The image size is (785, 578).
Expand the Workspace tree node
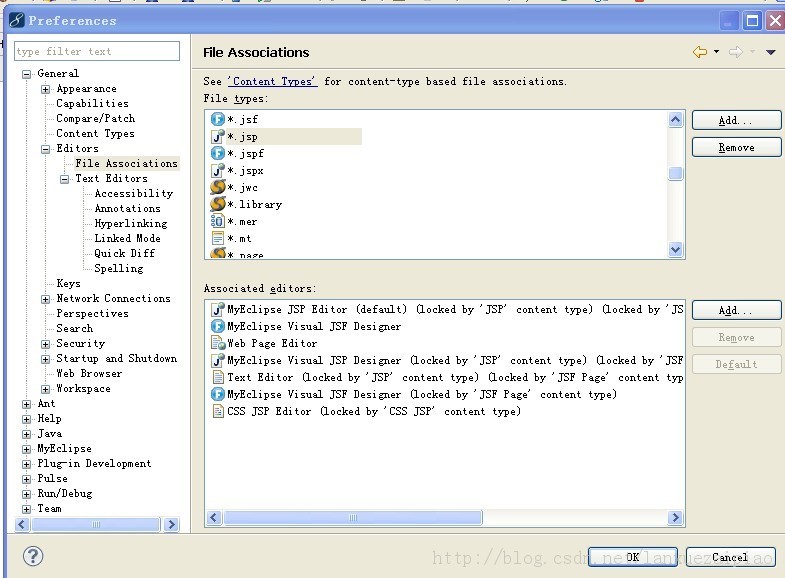click(46, 389)
